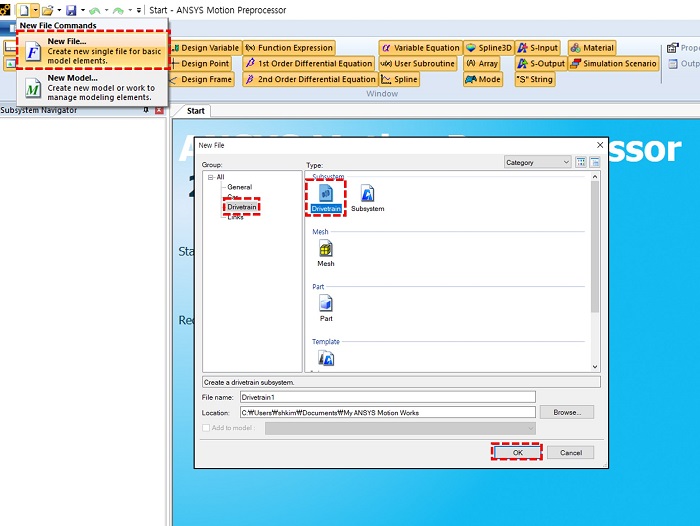700x526 pixels.
Task: Collapse the All group tree node
Action: pyautogui.click(x=211, y=177)
